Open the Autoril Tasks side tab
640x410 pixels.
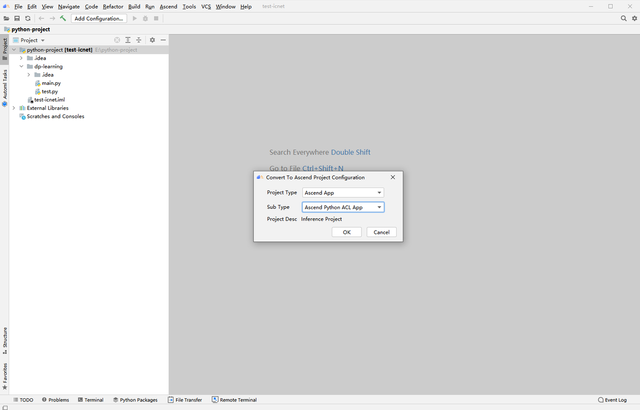click(x=4, y=87)
